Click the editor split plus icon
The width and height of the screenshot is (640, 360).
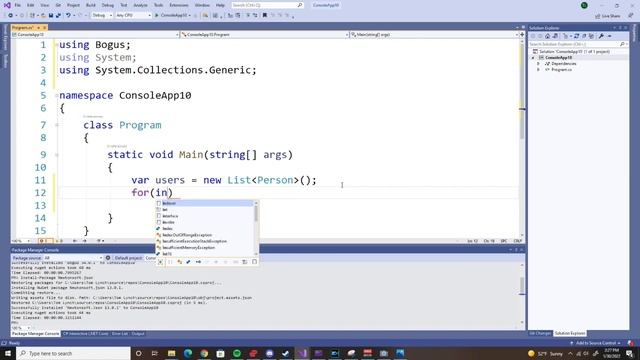tap(522, 35)
